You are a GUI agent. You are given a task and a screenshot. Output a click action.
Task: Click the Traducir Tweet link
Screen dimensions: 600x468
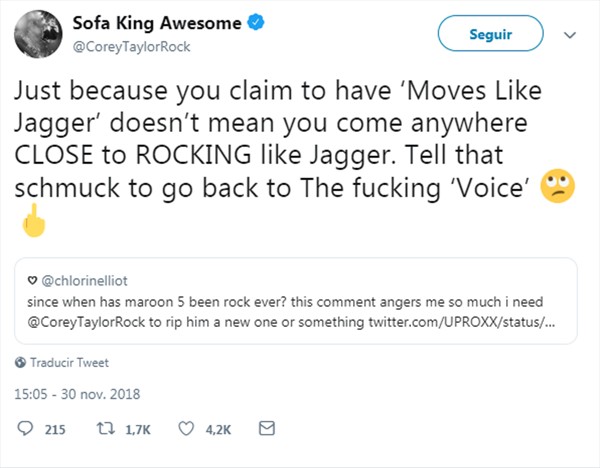[x=69, y=362]
